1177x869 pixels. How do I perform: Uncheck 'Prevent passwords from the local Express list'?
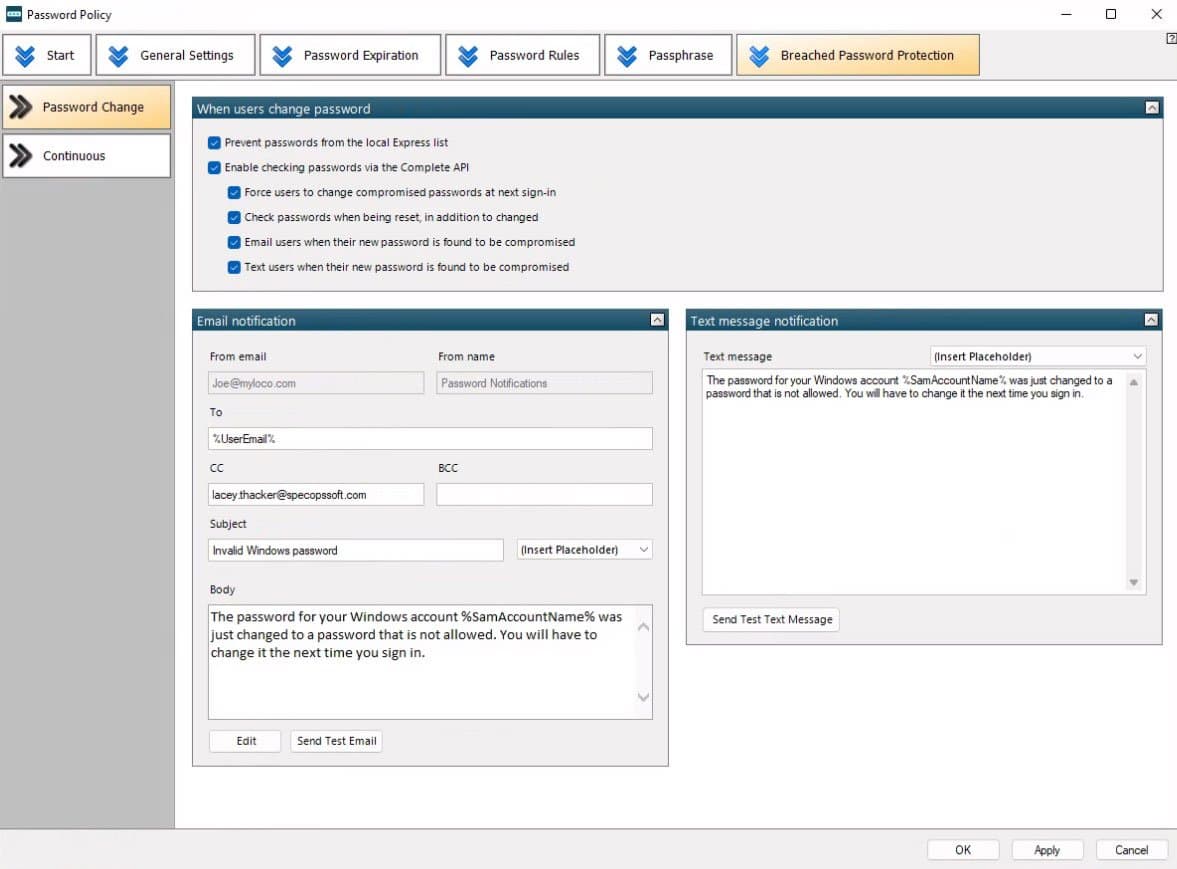tap(214, 143)
